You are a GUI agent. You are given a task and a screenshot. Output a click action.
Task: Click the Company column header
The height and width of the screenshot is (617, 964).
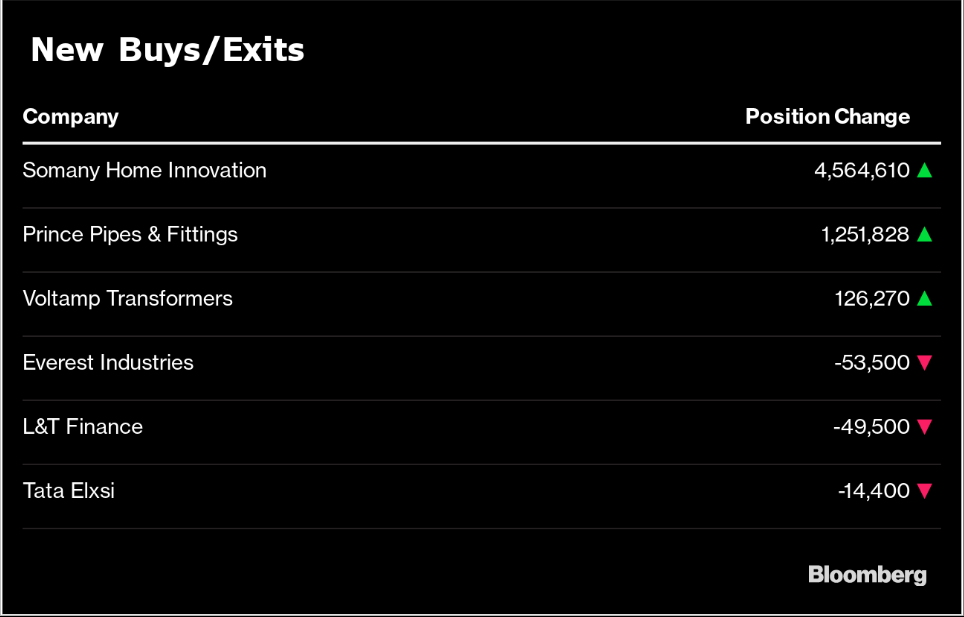[70, 116]
